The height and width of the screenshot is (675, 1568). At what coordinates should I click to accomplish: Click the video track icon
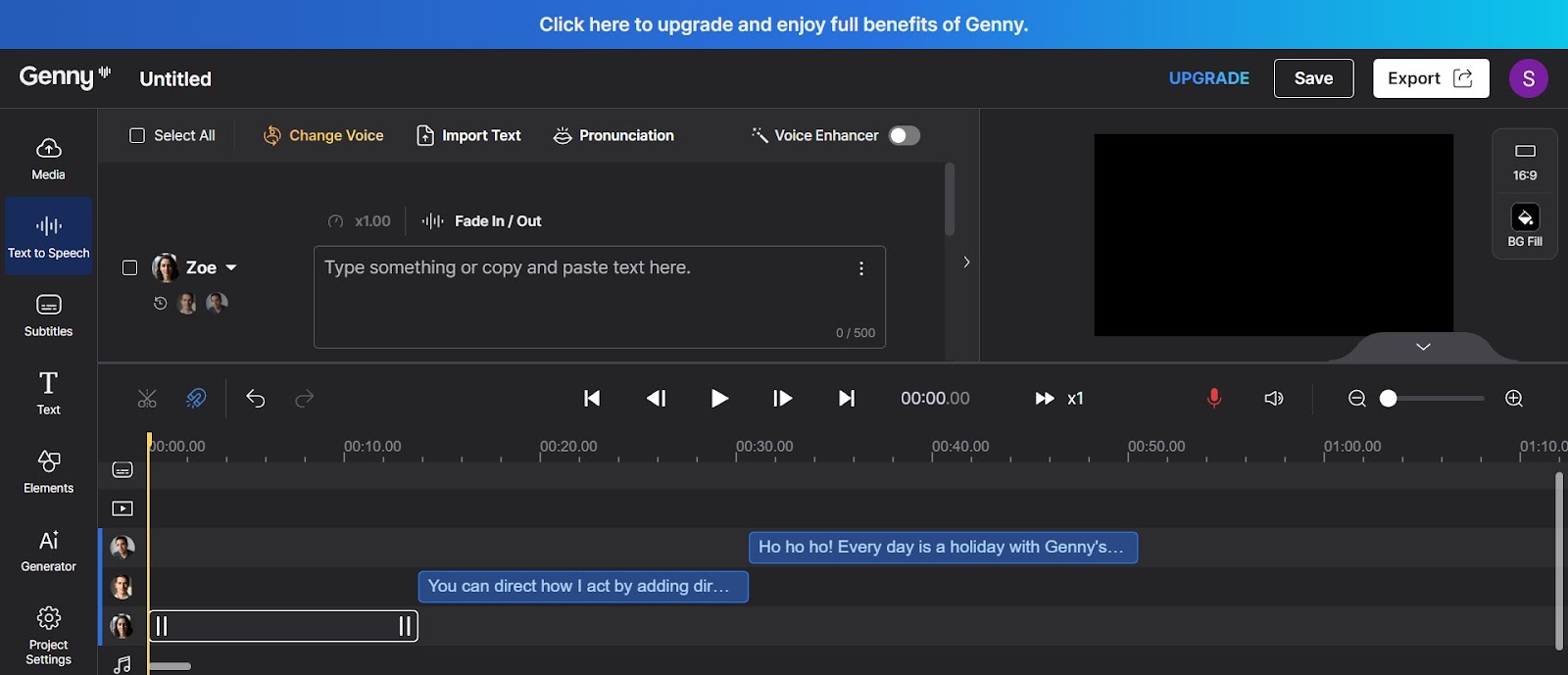[122, 508]
